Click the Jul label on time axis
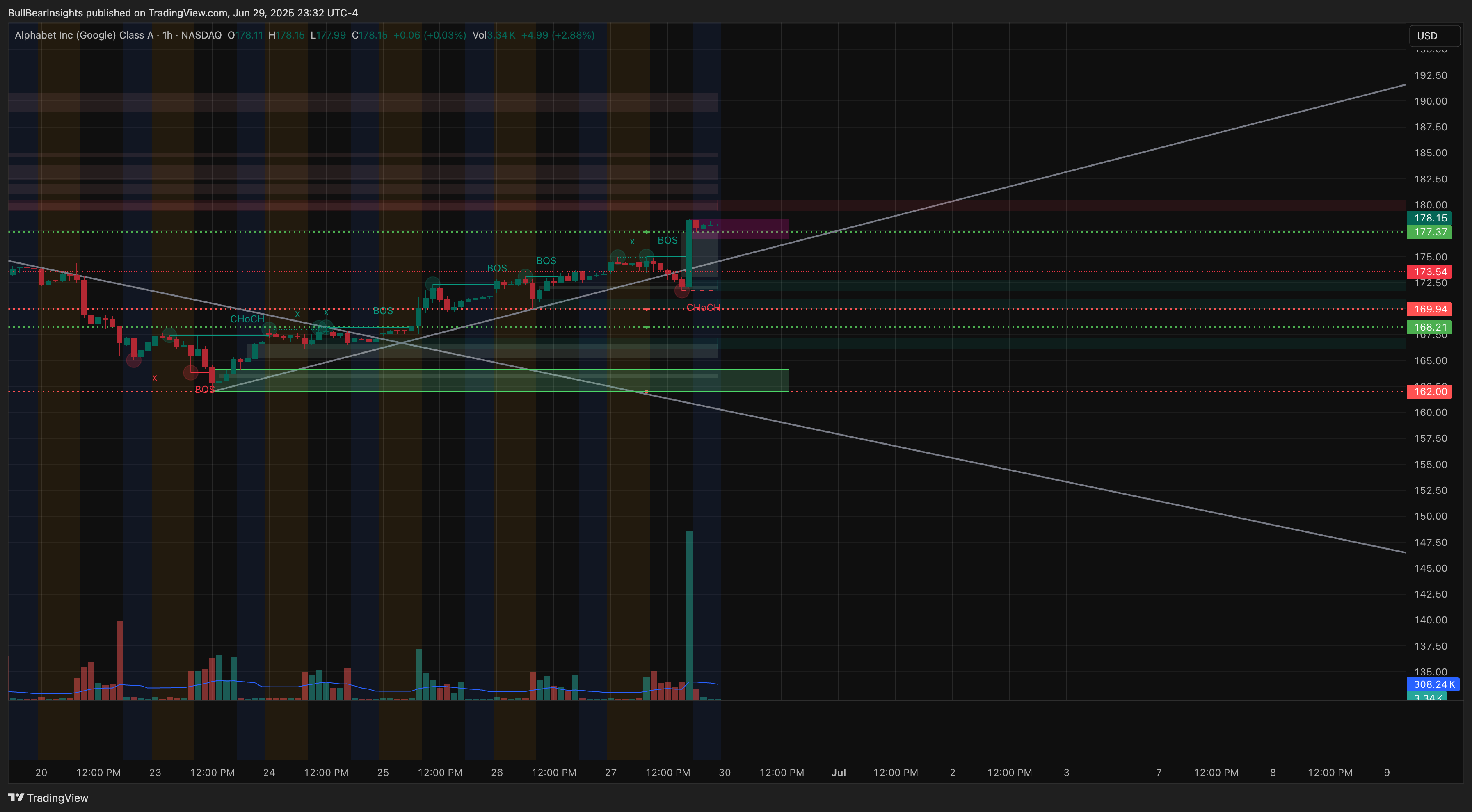 (838, 773)
